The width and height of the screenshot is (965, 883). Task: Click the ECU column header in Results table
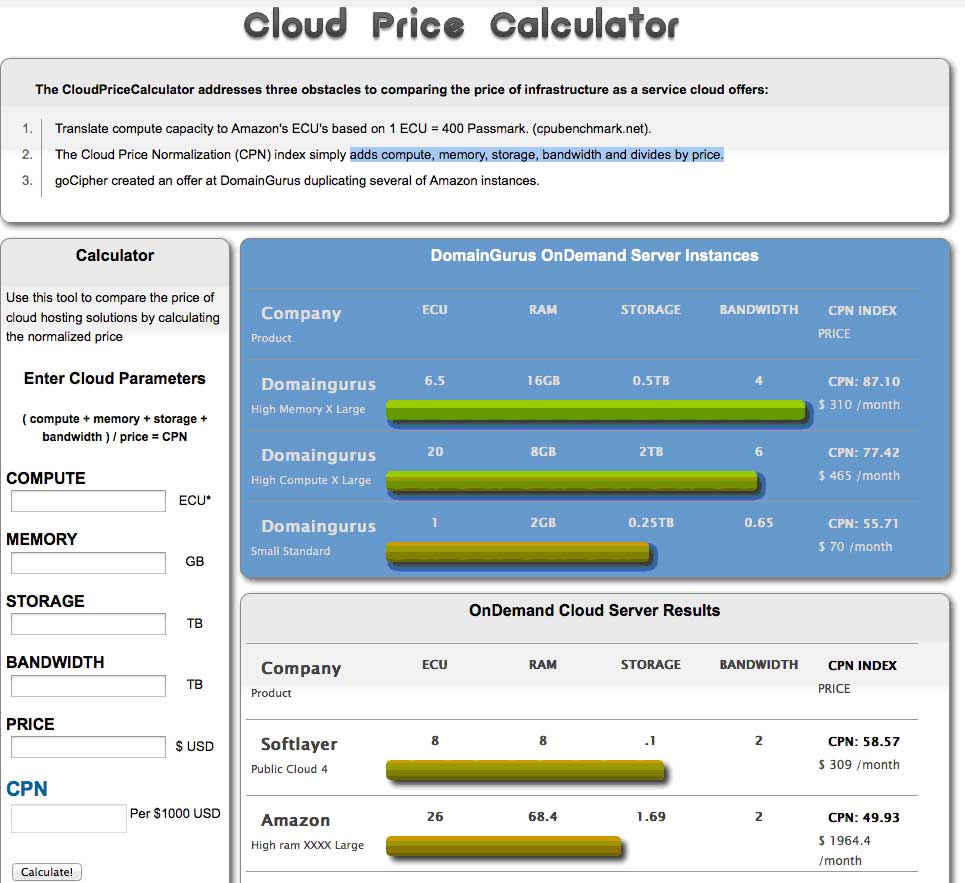(434, 665)
